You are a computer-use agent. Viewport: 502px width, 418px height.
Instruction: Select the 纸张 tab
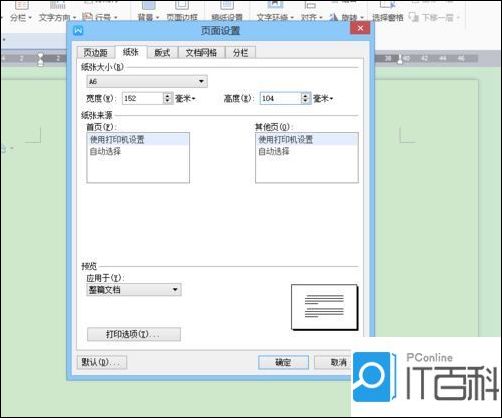pyautogui.click(x=131, y=52)
